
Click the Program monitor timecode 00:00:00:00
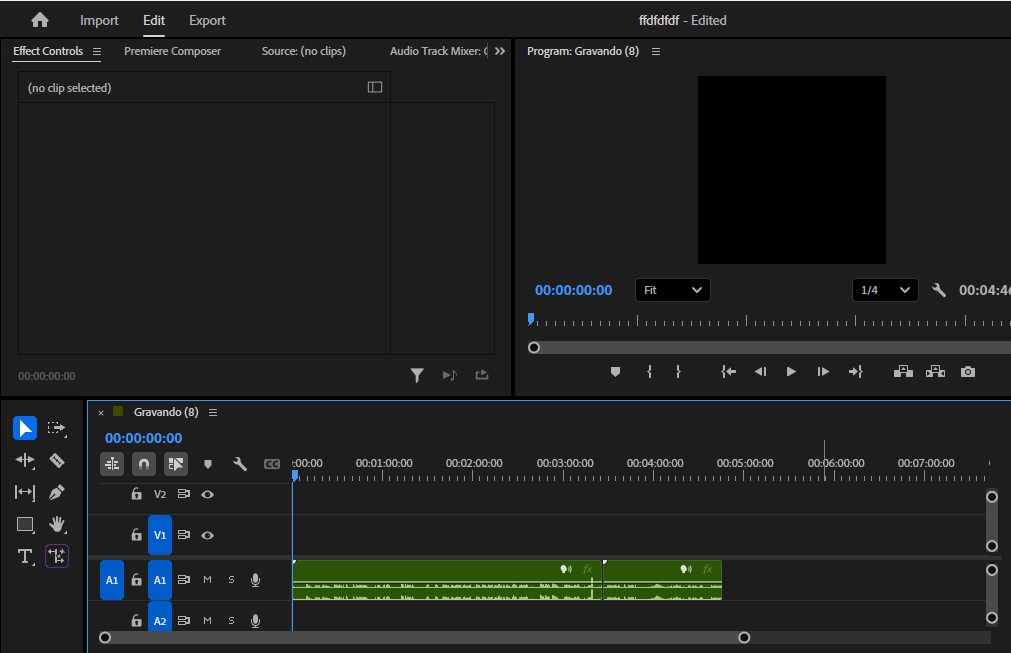573,290
